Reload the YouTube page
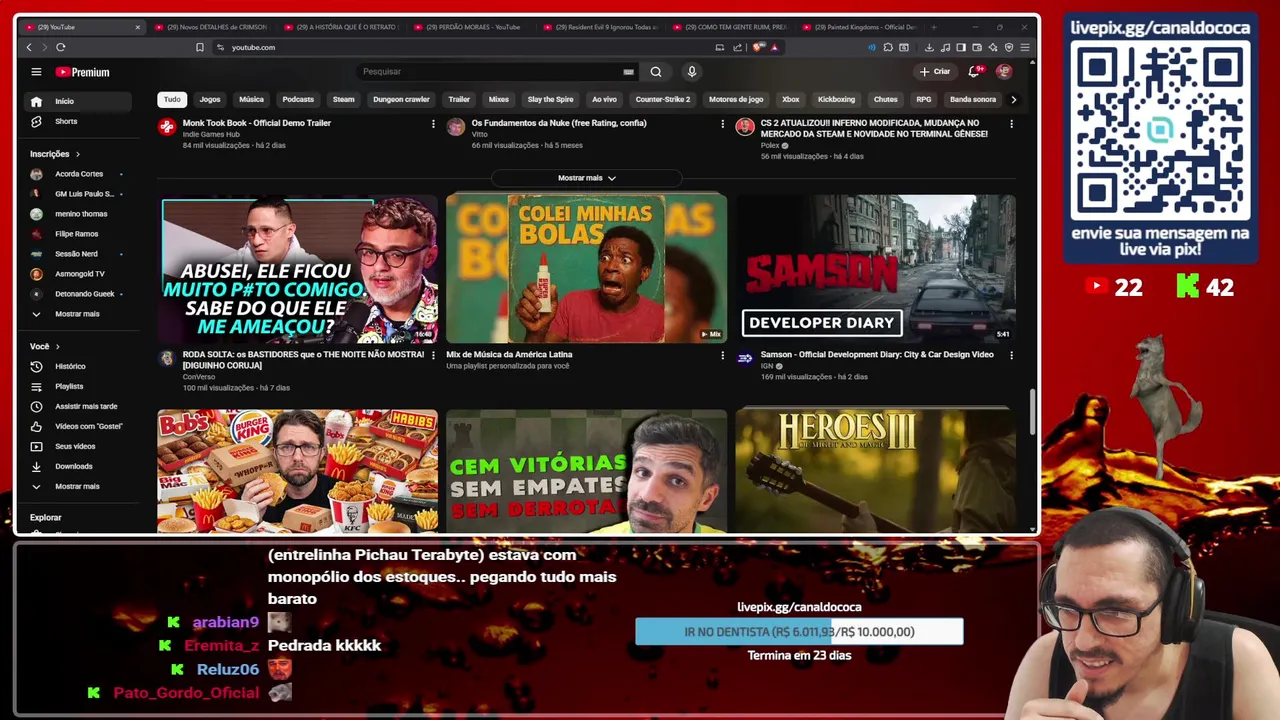 pos(61,47)
